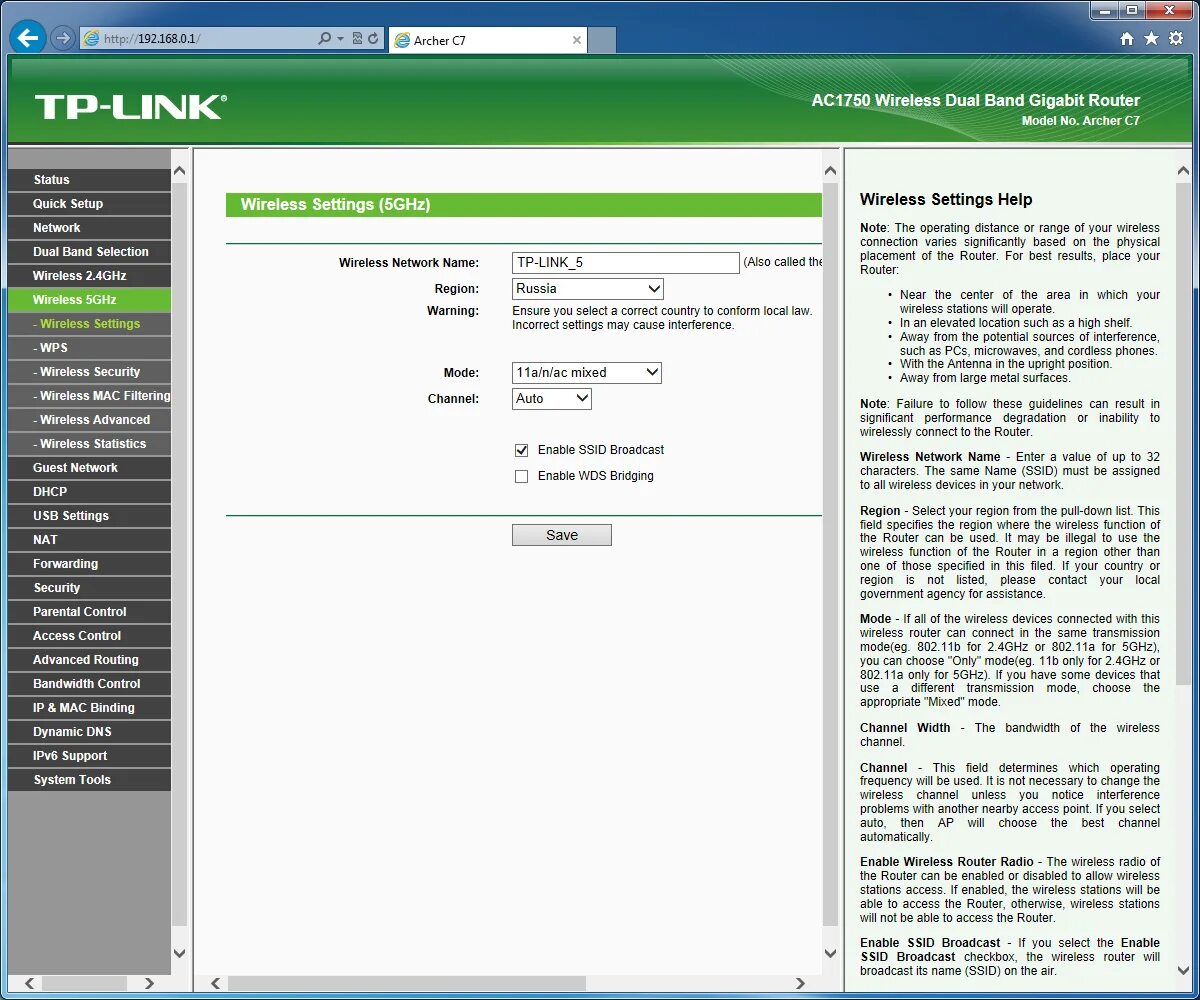
Task: Uncheck Enable SSID Broadcast checkbox
Action: [521, 450]
